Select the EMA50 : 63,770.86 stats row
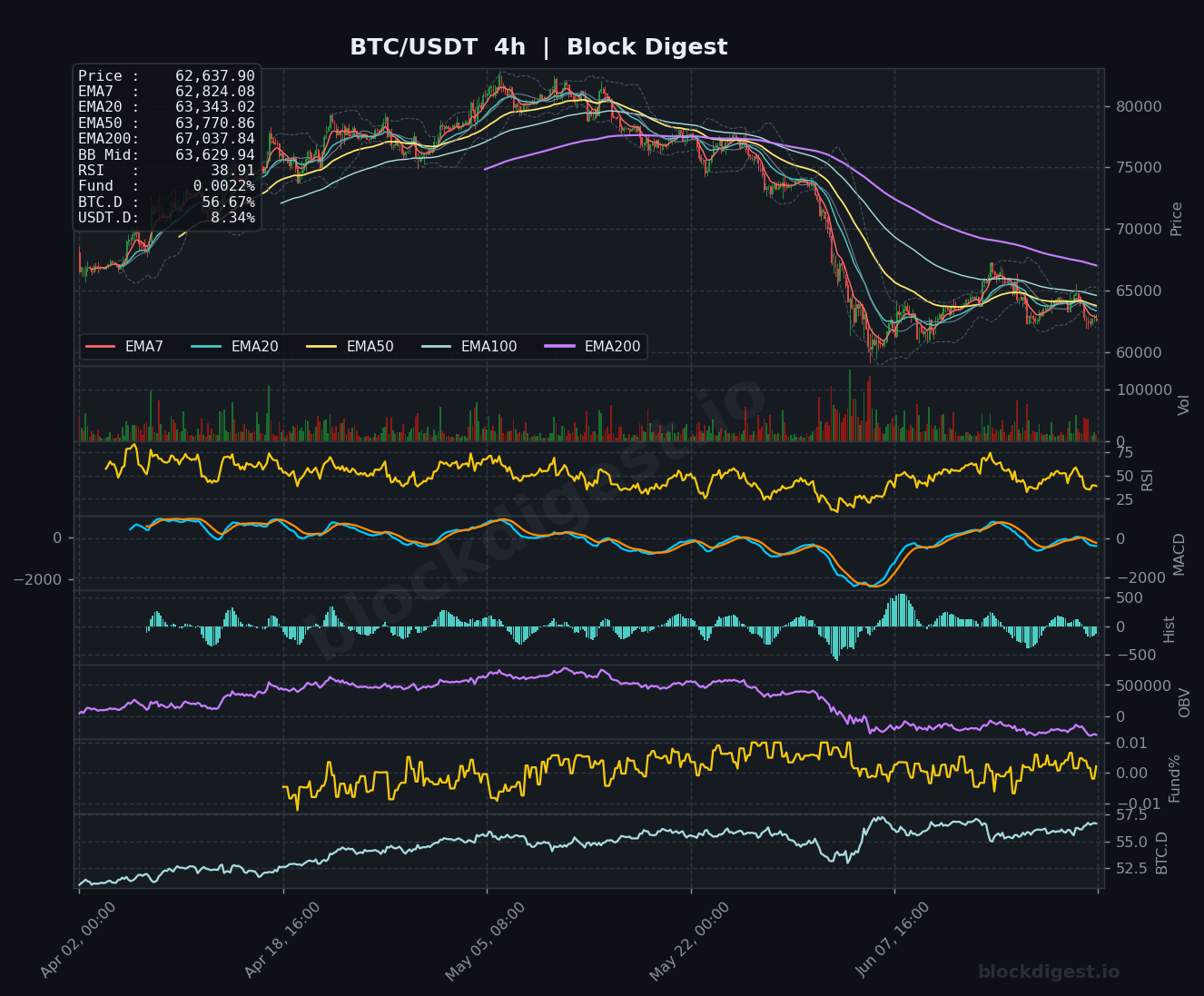1204x996 pixels. [x=166, y=123]
